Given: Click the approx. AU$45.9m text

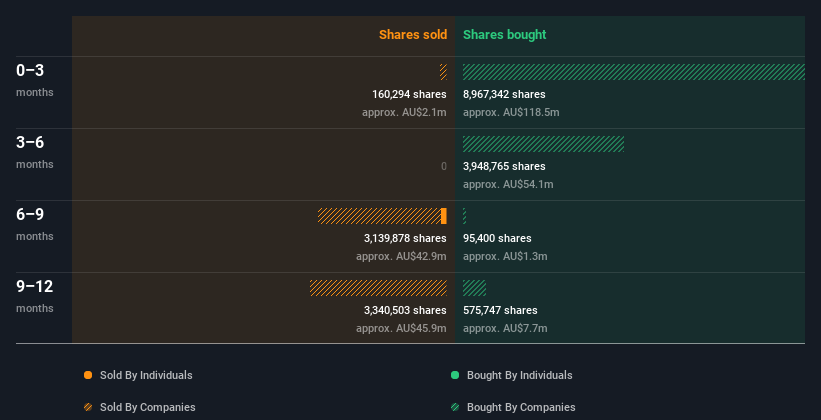Looking at the screenshot, I should click(x=402, y=328).
